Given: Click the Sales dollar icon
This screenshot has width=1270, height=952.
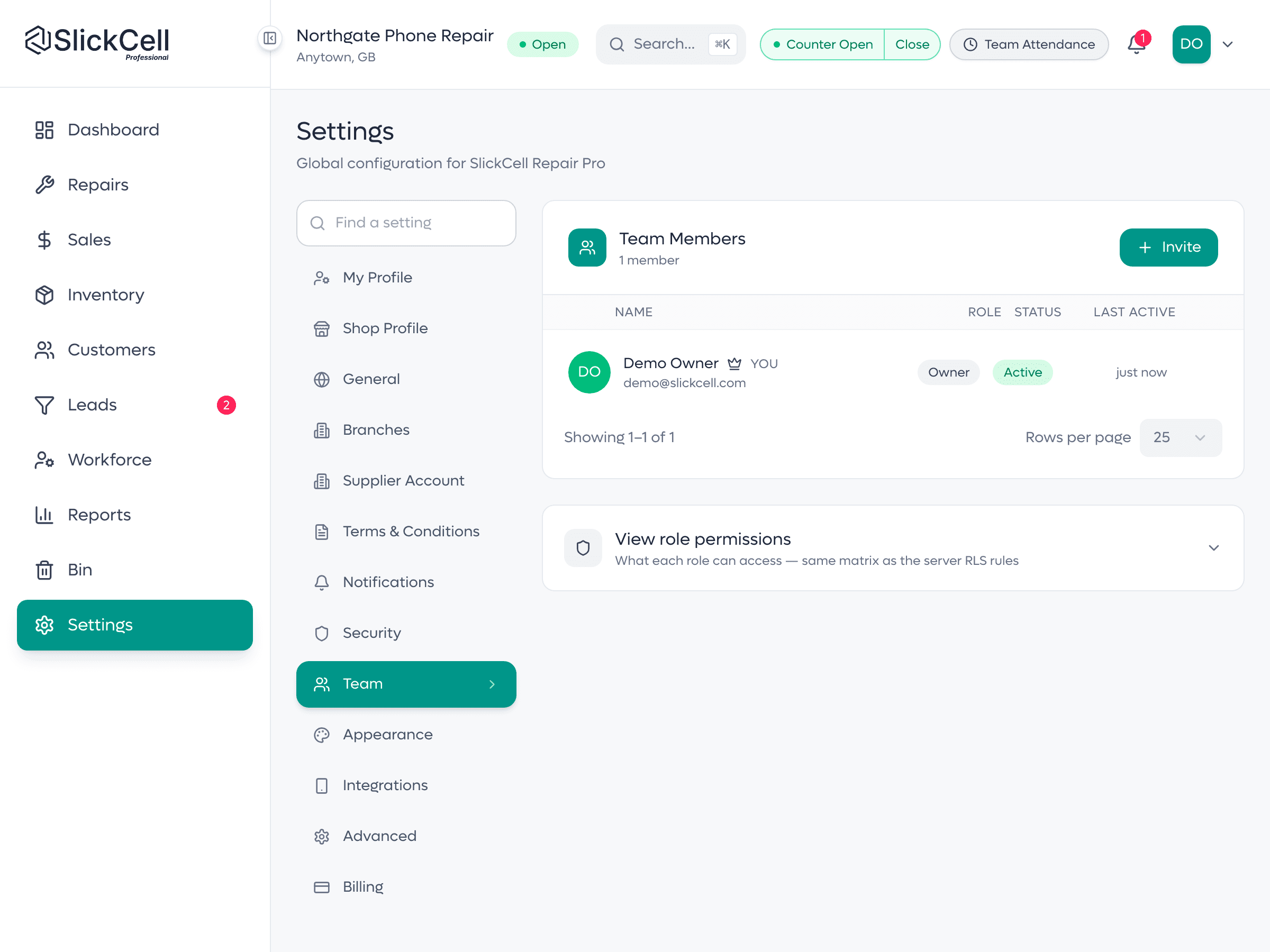Looking at the screenshot, I should 44,240.
